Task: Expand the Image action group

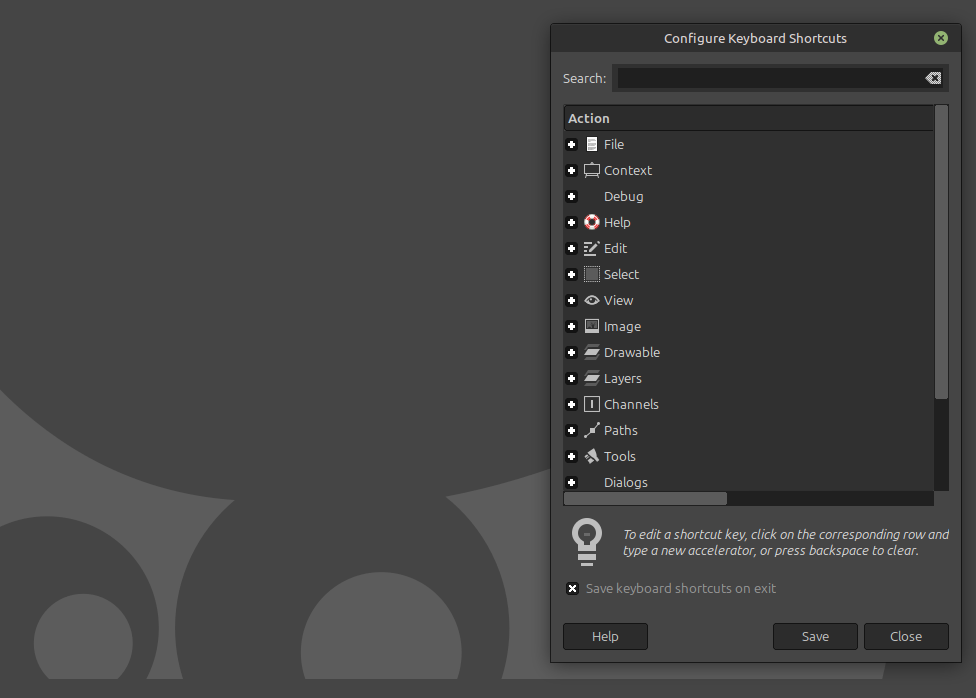Action: (571, 326)
